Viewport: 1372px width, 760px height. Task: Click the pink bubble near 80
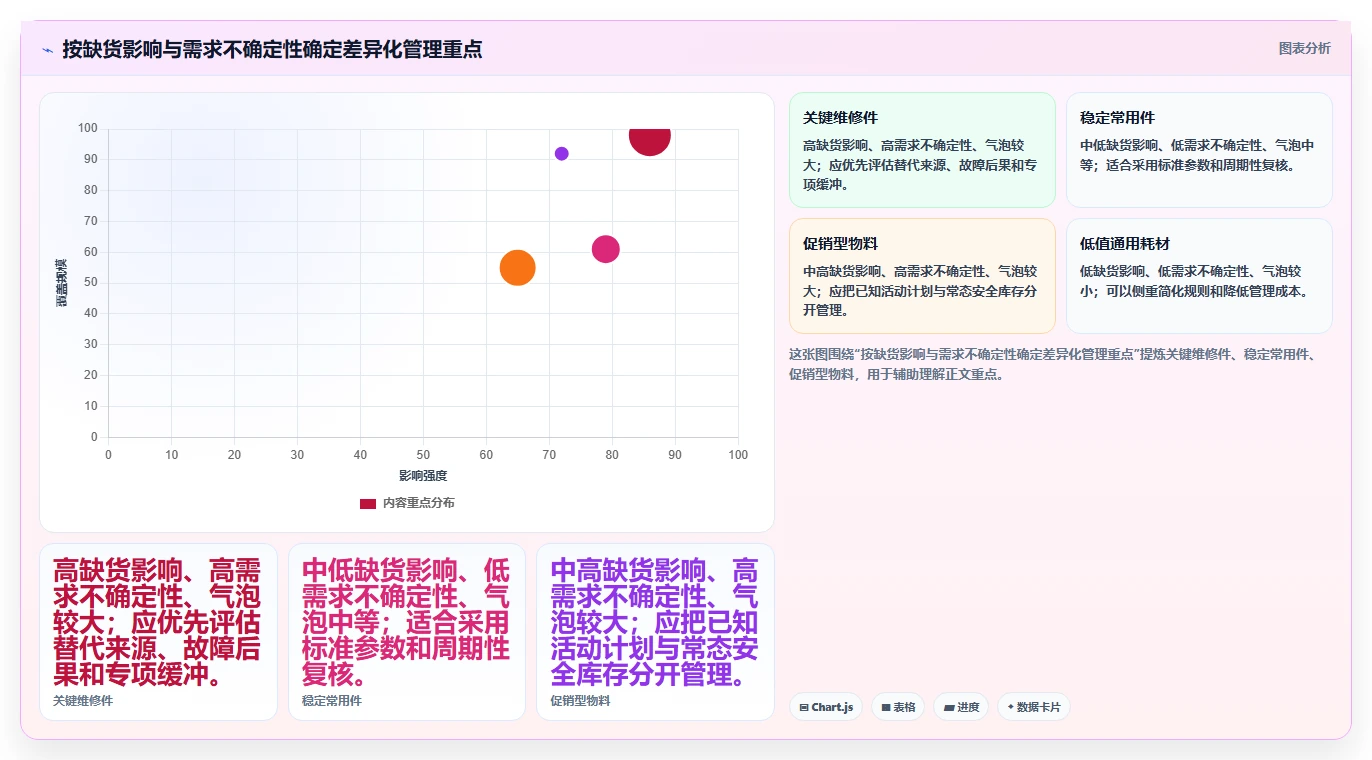[606, 249]
